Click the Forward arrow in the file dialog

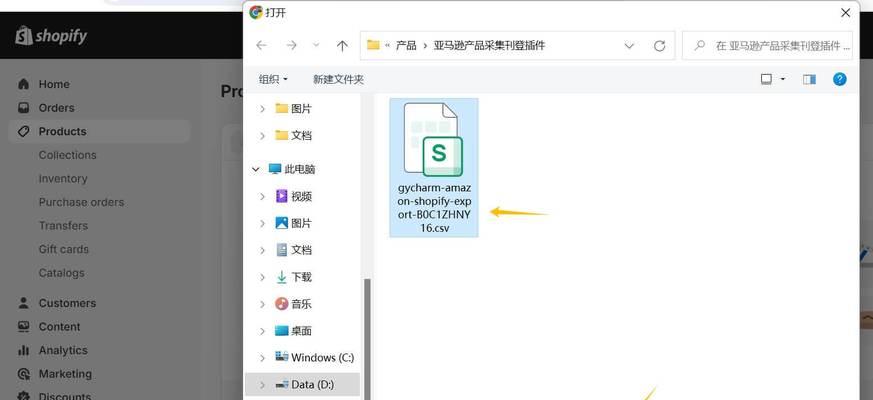coord(291,46)
